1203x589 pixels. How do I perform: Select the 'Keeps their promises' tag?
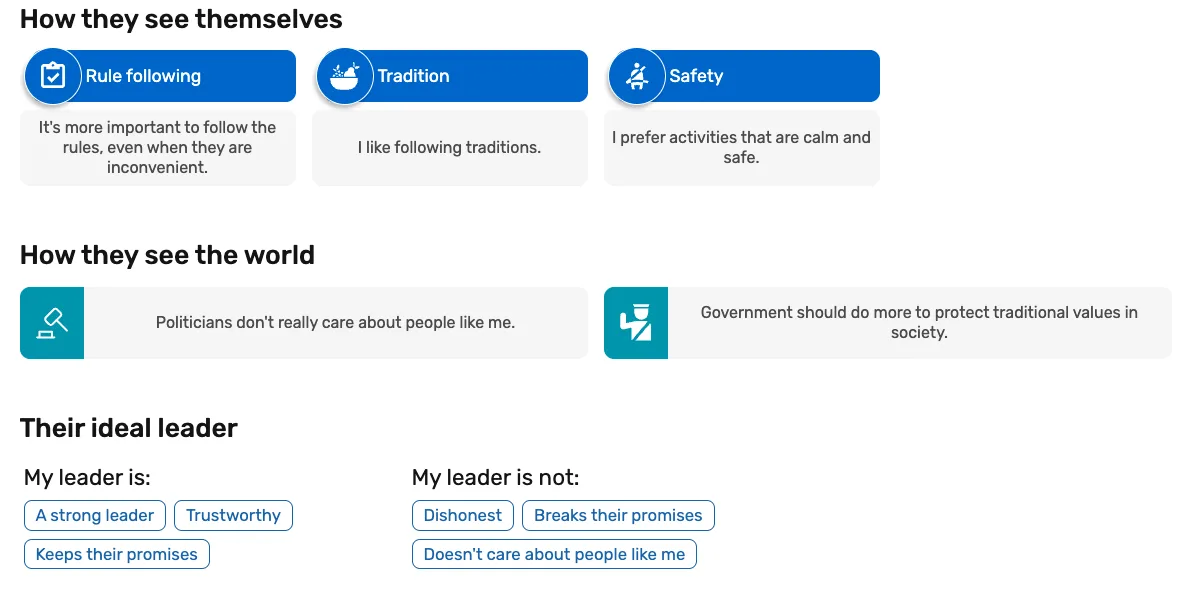(x=116, y=555)
